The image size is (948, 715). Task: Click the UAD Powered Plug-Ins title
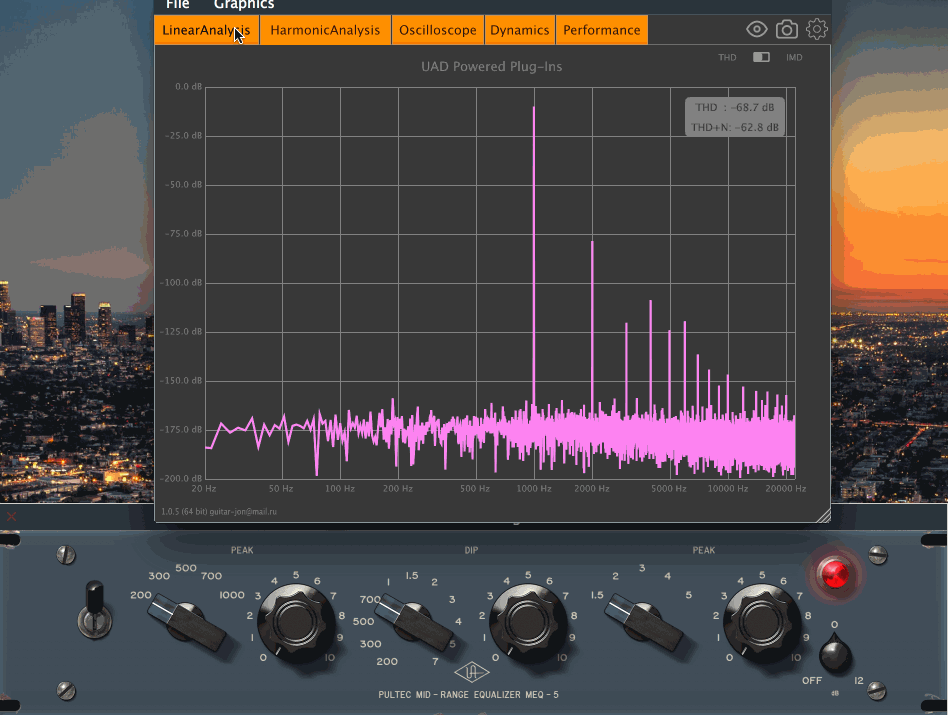pyautogui.click(x=492, y=66)
